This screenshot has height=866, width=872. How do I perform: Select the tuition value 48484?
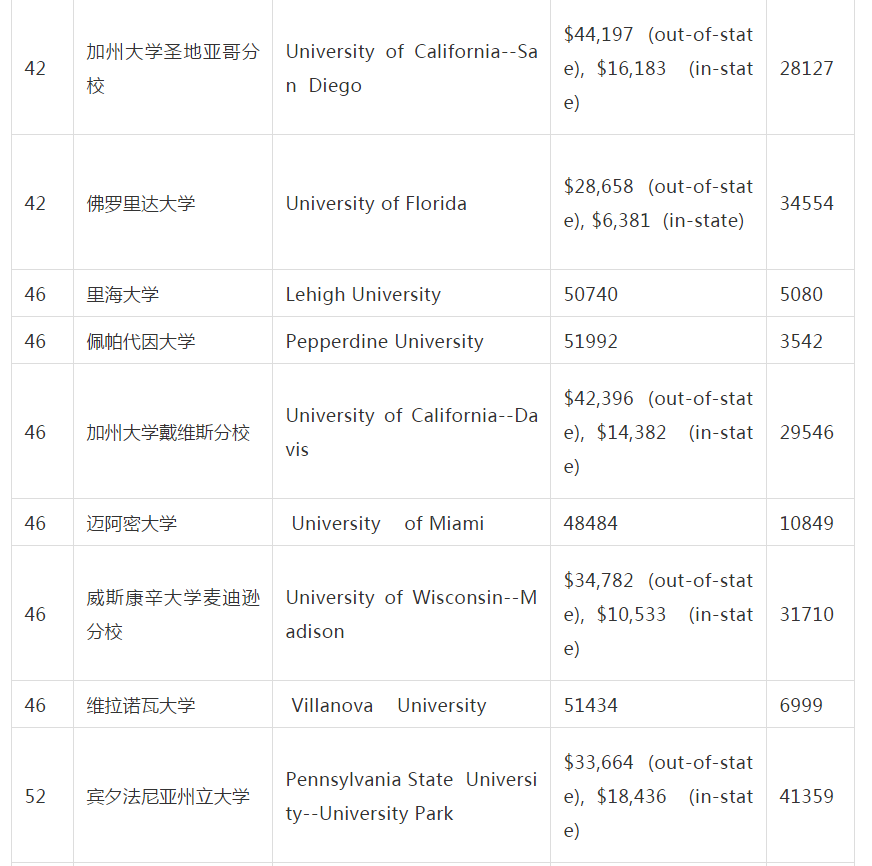pyautogui.click(x=591, y=523)
